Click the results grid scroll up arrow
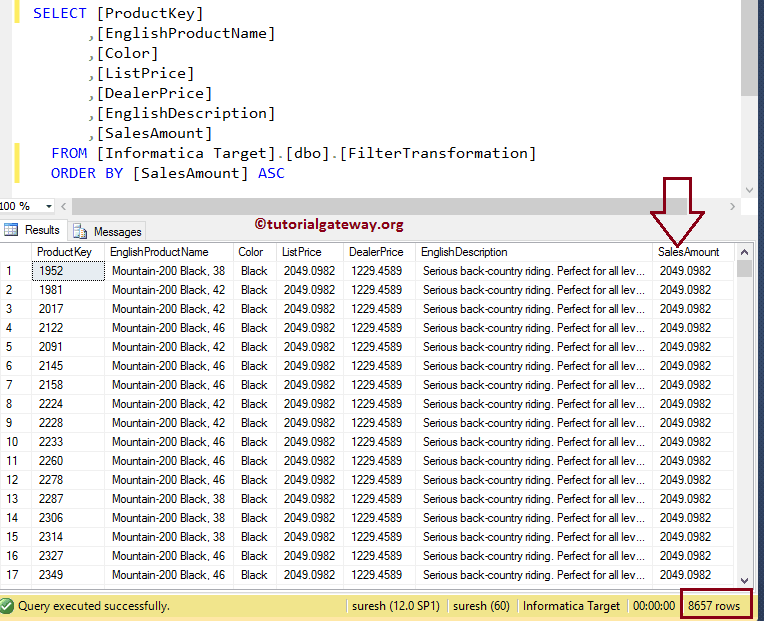The image size is (764, 621). tap(744, 252)
